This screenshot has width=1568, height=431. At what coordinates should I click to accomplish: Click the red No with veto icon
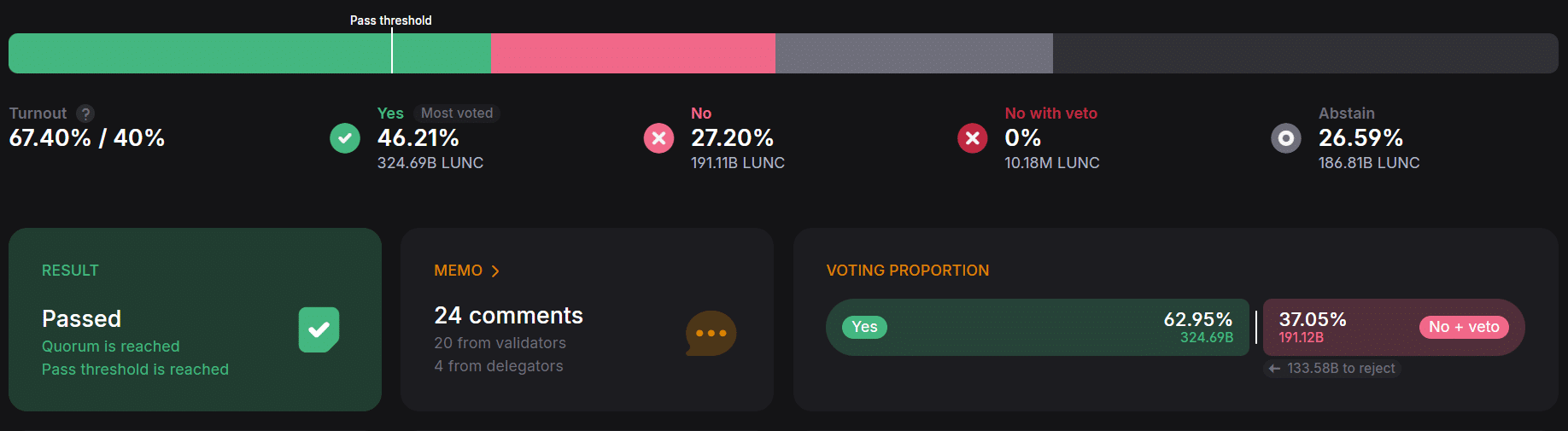972,138
